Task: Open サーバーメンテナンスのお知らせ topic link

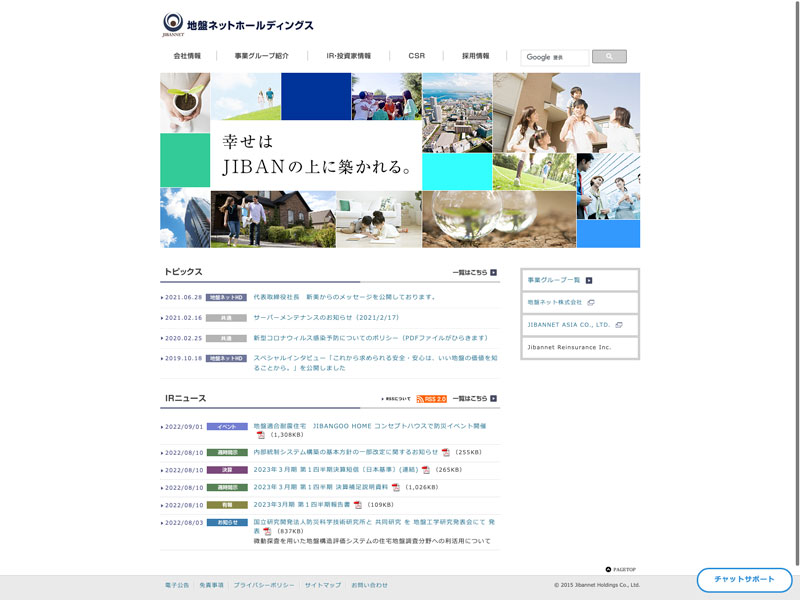Action: point(326,318)
